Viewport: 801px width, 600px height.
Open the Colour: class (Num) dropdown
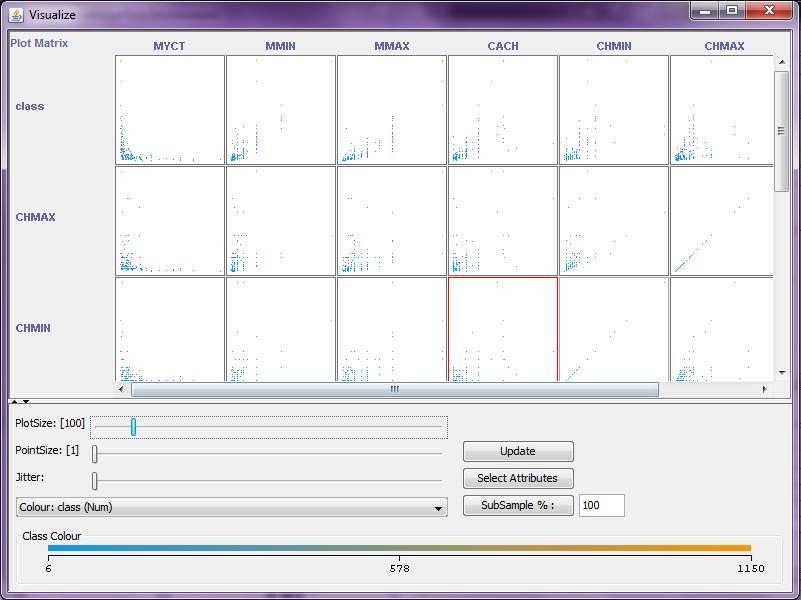232,507
